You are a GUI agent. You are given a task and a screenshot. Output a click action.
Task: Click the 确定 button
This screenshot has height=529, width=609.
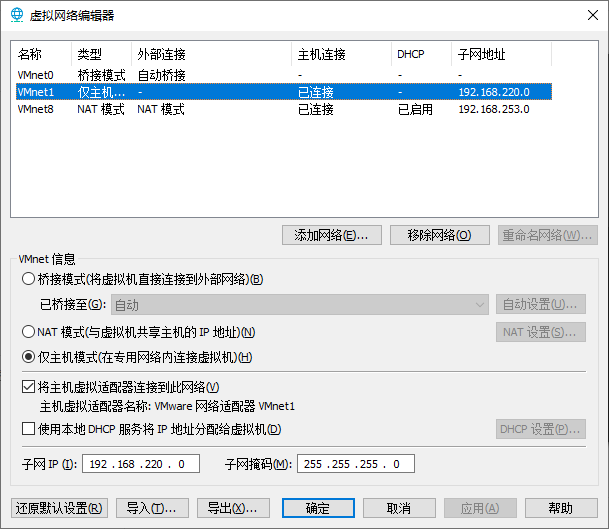(x=318, y=508)
